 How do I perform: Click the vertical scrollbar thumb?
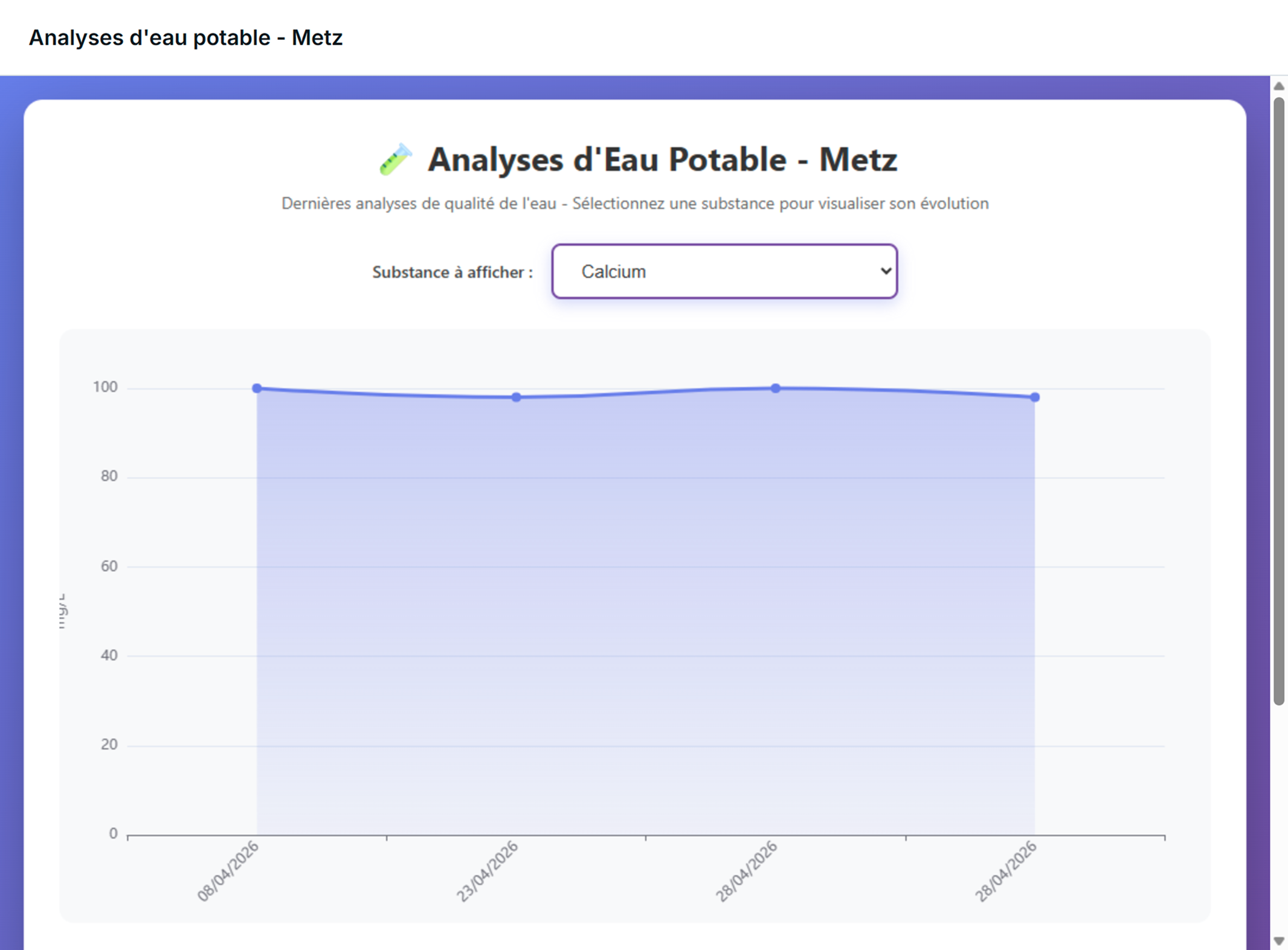[x=1278, y=401]
